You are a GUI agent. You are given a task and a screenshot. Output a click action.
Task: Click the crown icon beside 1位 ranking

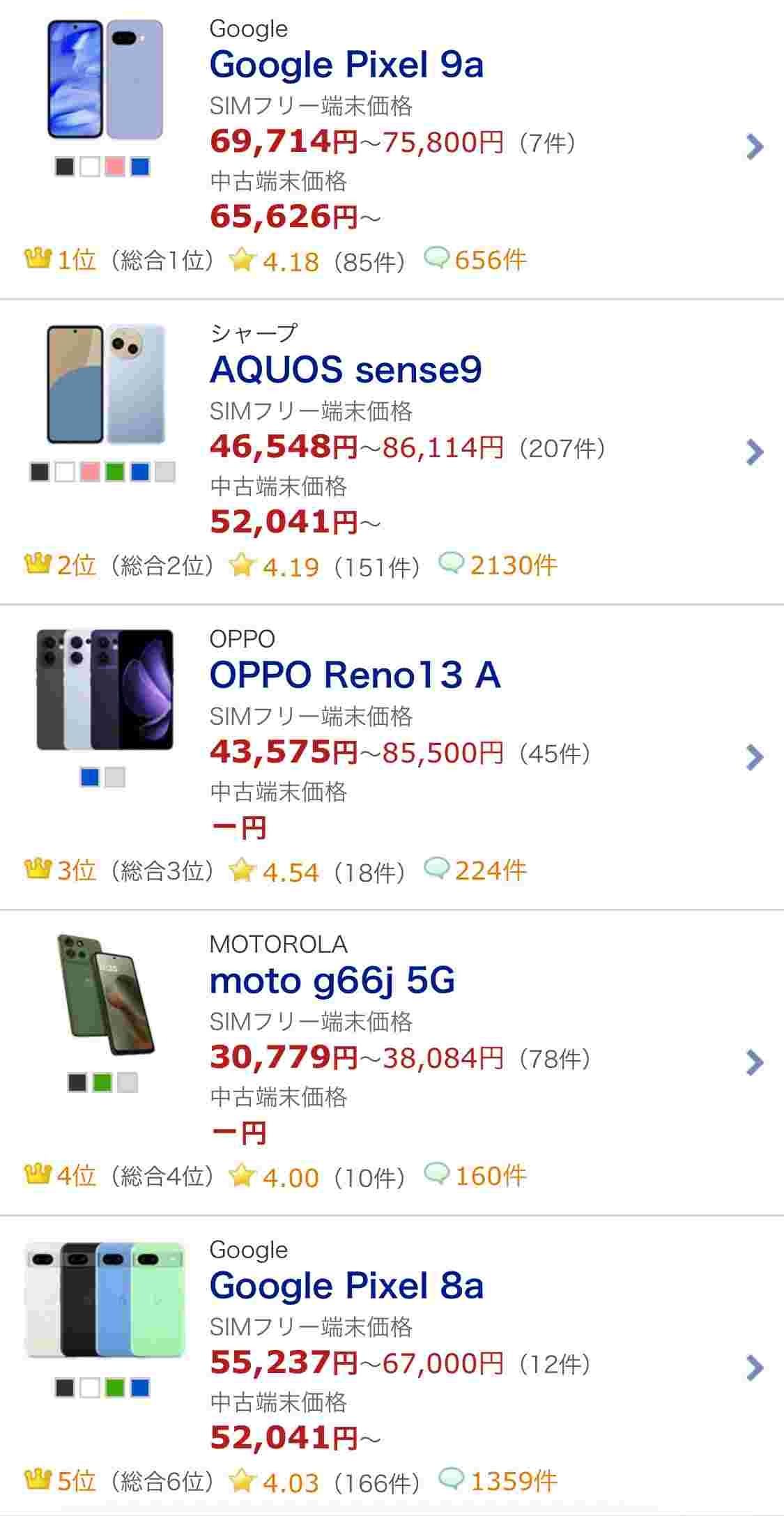[x=38, y=259]
